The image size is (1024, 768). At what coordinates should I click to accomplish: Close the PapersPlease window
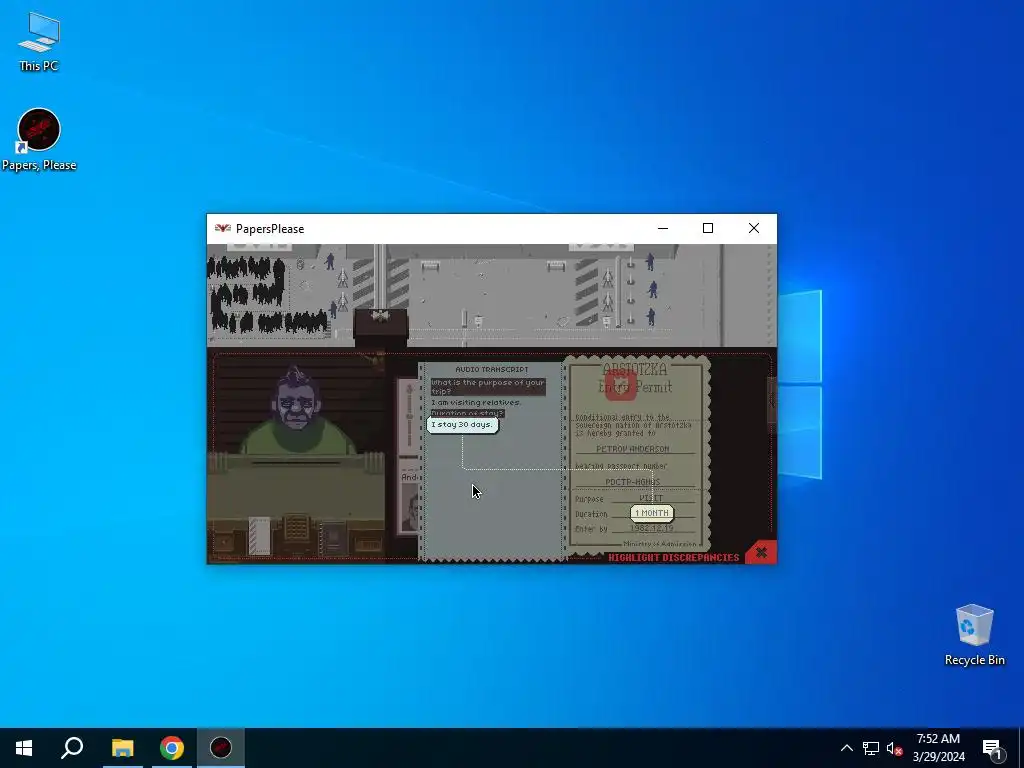tap(754, 229)
